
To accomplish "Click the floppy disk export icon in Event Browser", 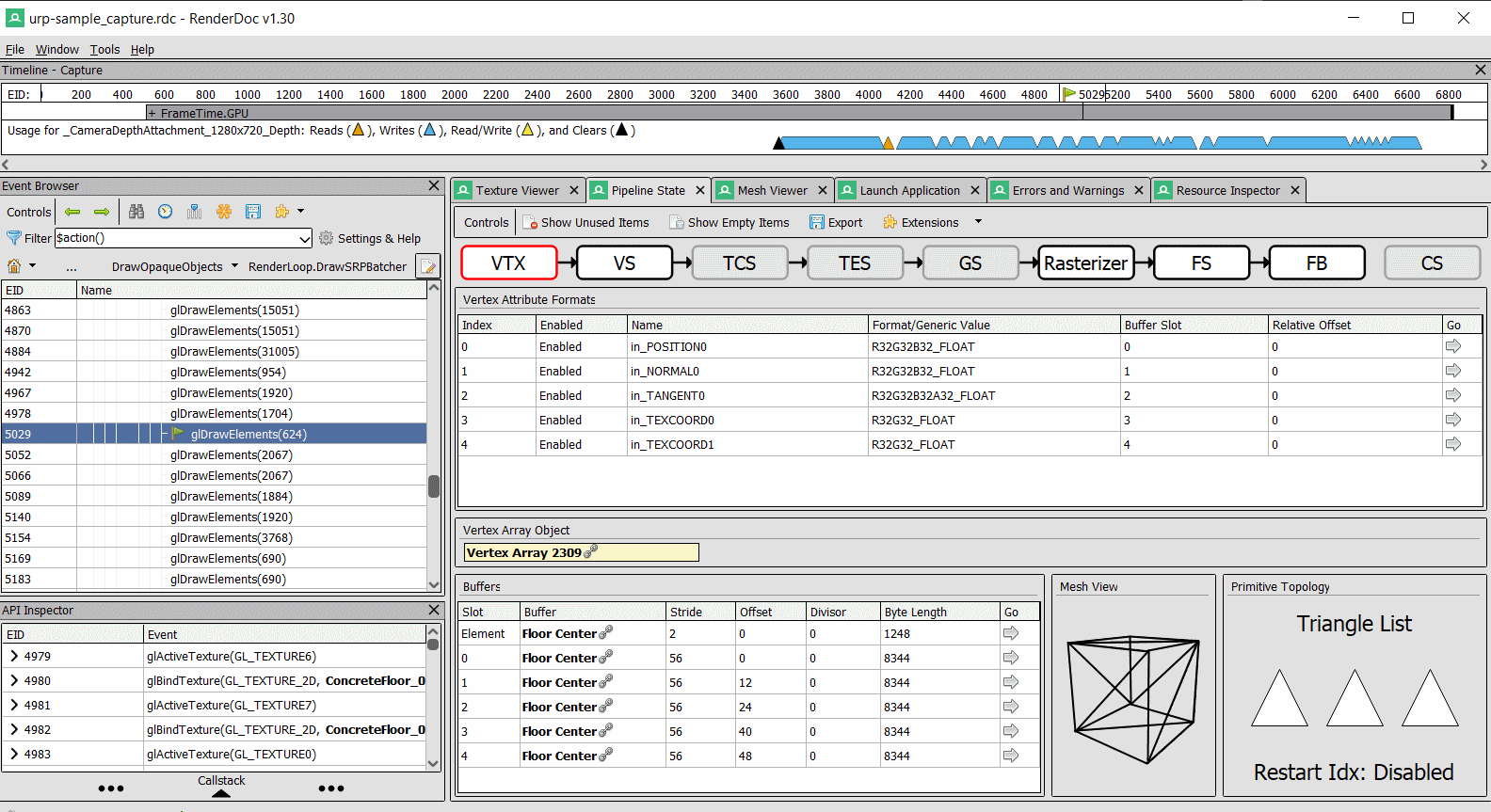I will [253, 212].
